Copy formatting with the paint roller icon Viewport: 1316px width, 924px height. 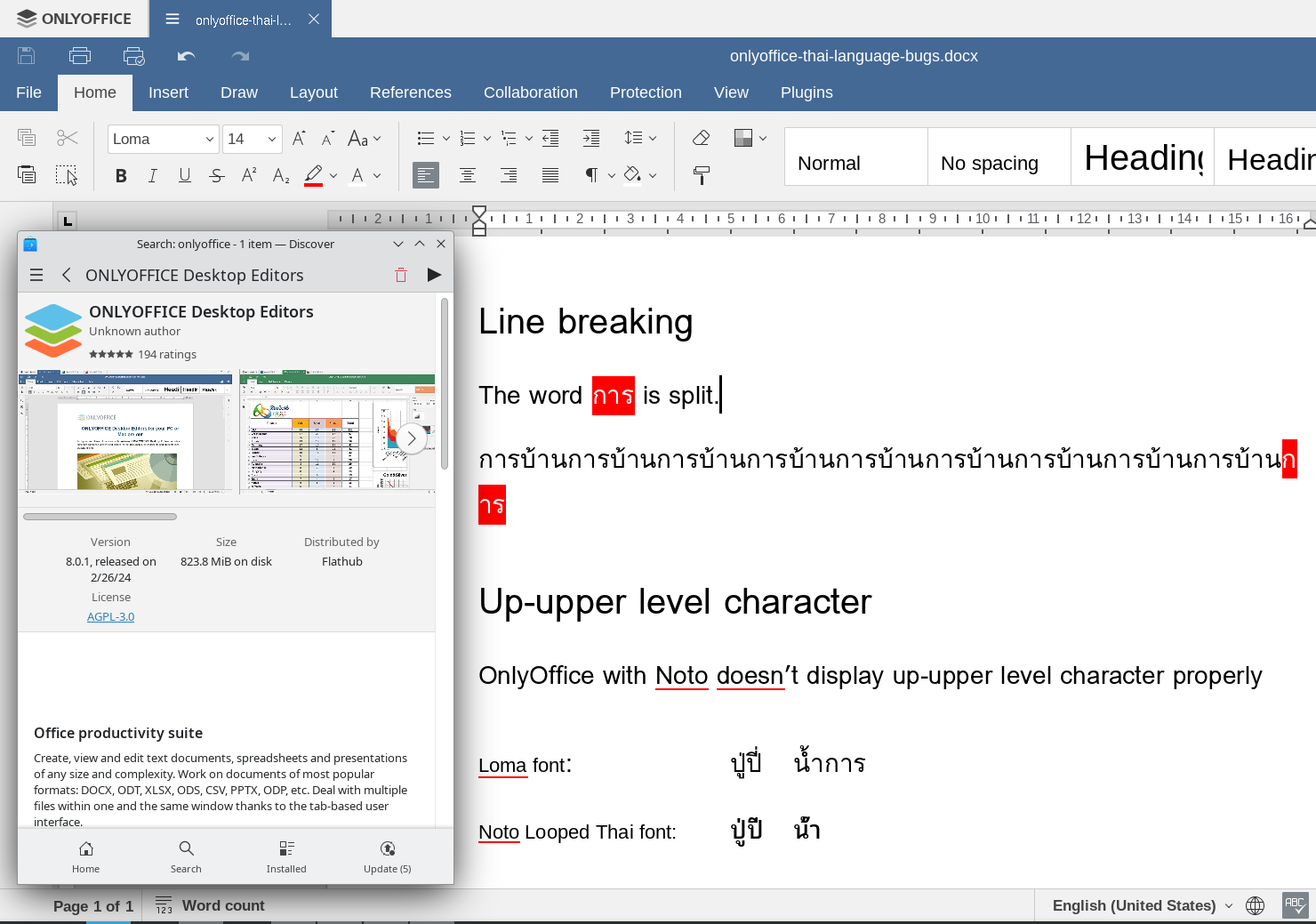701,175
